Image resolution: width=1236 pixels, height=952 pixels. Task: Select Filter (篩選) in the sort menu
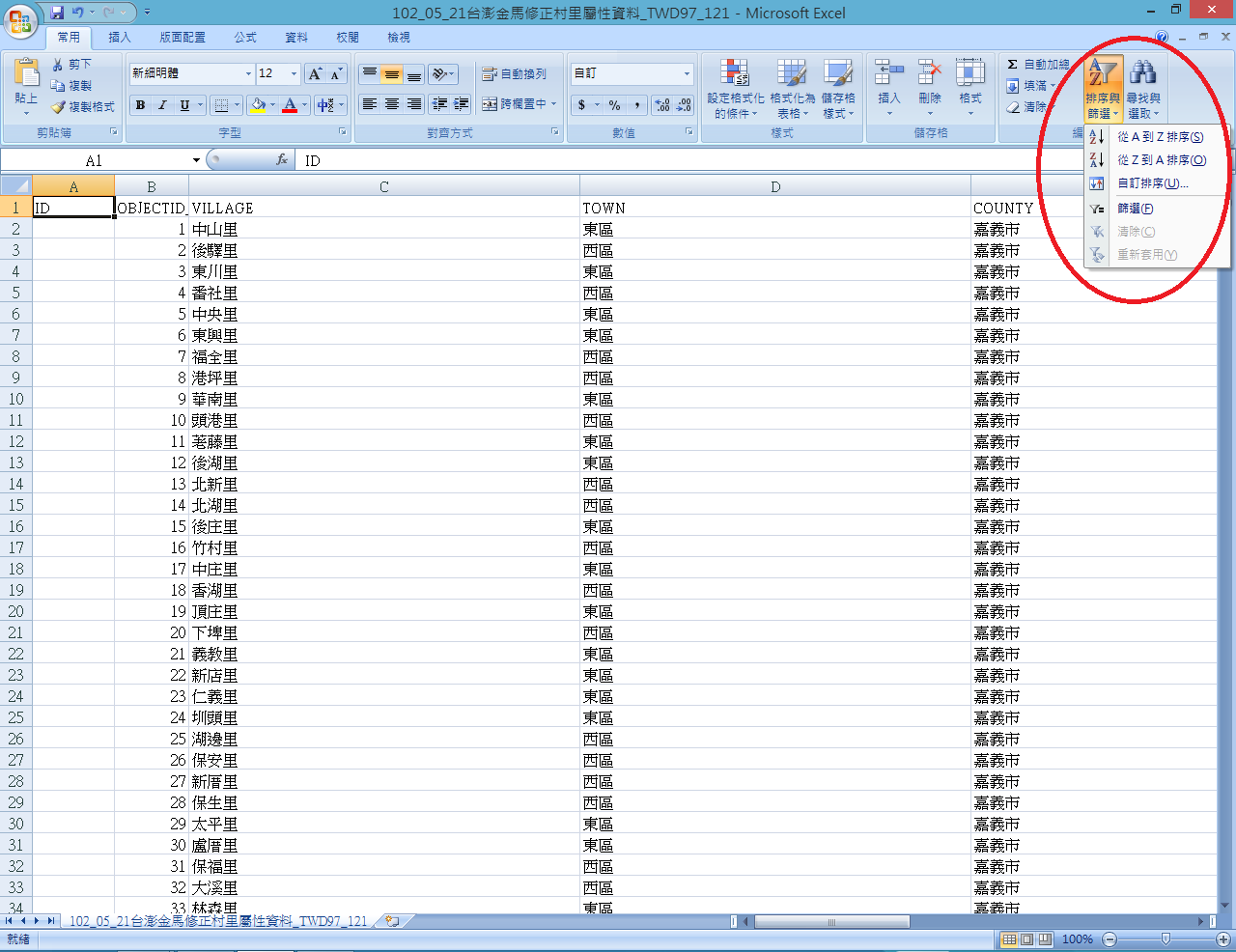[x=1135, y=209]
